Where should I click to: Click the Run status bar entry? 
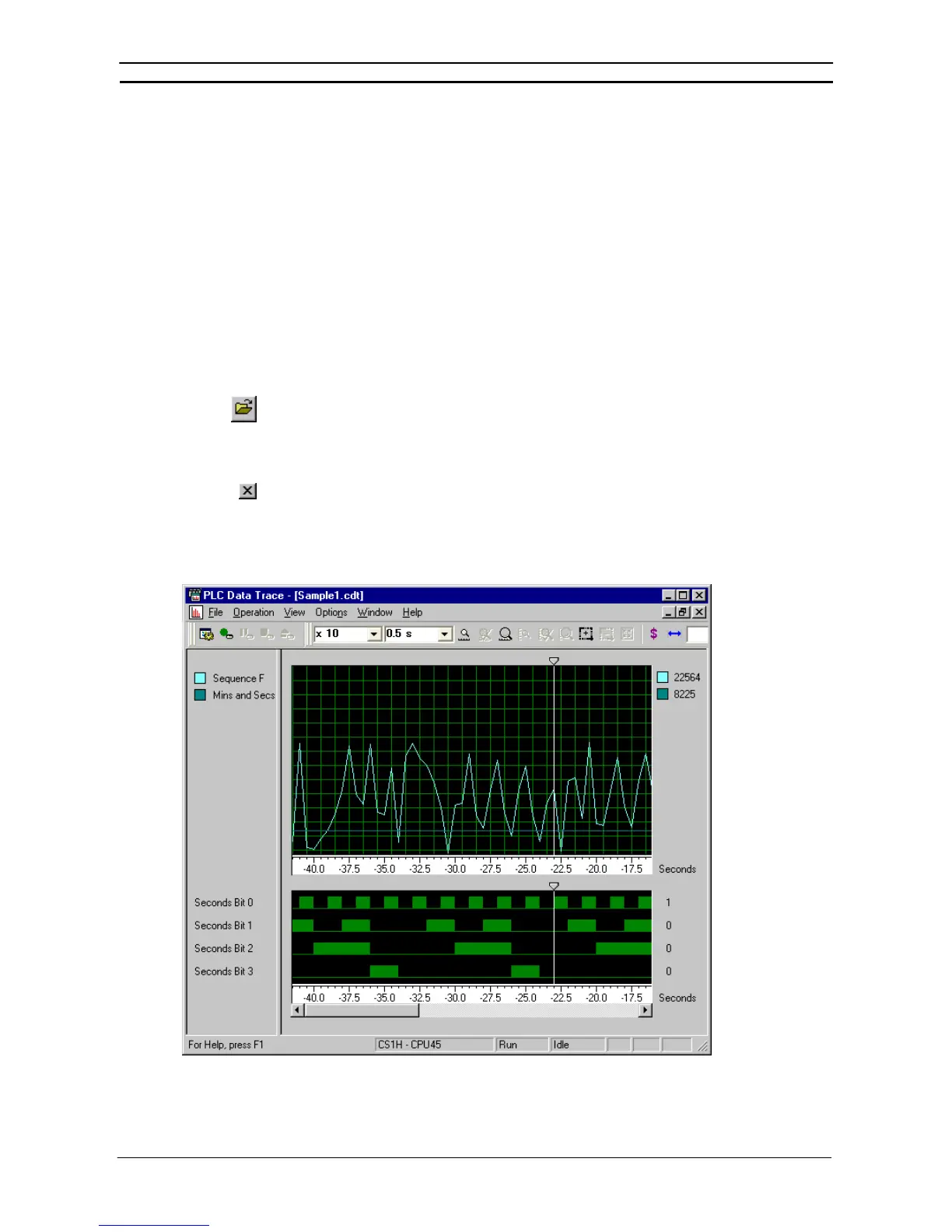point(522,1045)
